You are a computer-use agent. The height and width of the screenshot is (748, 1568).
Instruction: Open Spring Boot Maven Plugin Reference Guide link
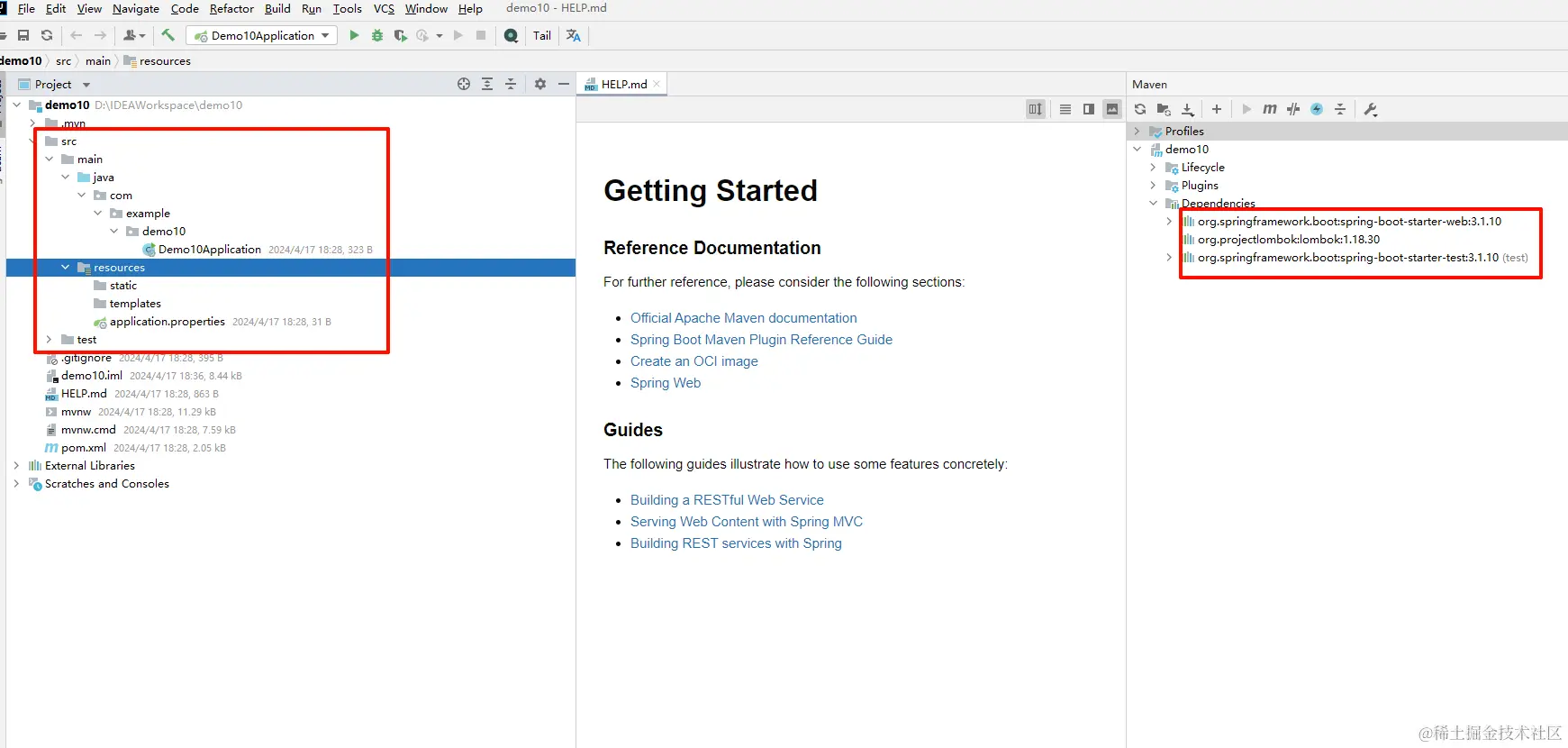pos(761,340)
